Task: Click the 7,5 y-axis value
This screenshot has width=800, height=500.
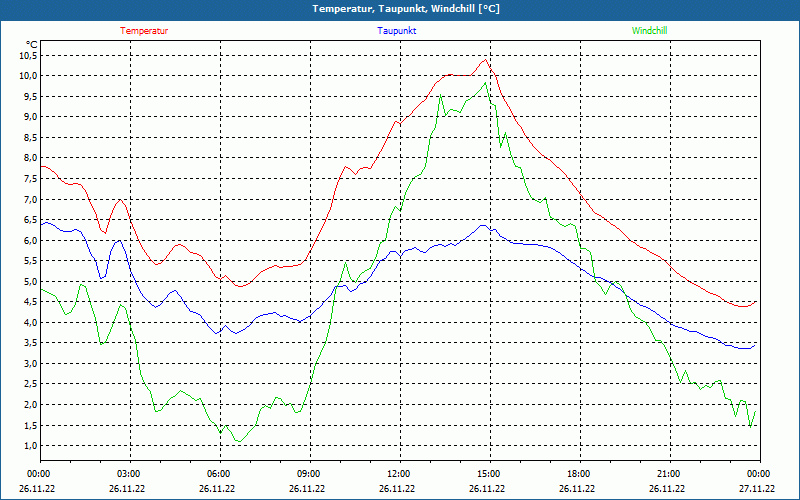Action: point(31,179)
